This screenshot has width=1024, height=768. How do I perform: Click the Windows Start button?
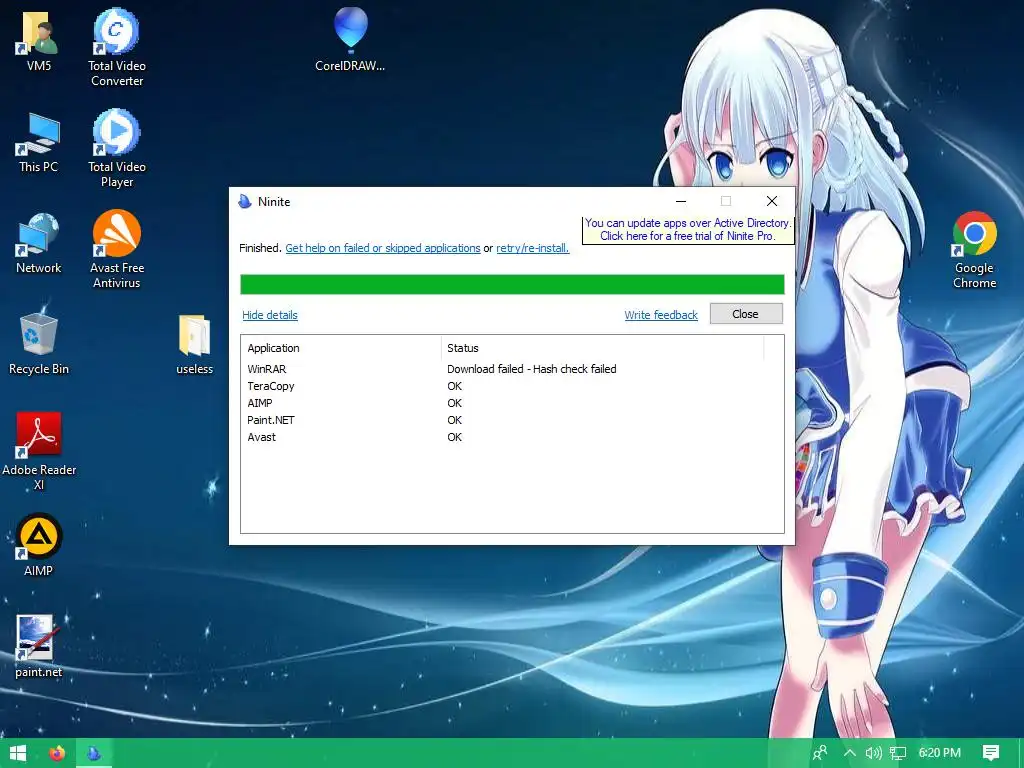[18, 753]
